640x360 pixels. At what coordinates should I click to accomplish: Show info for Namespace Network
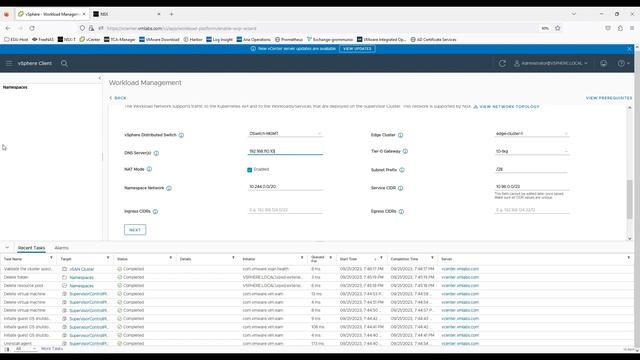tap(169, 188)
